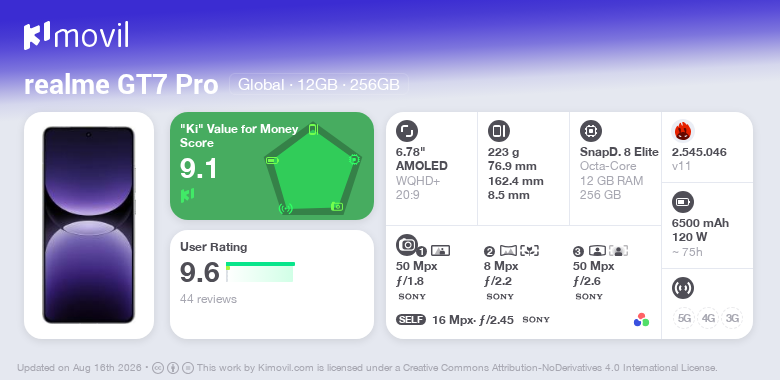Viewport: 780px width, 380px height.
Task: Click the Creative Commons CC icon
Action: click(x=158, y=368)
